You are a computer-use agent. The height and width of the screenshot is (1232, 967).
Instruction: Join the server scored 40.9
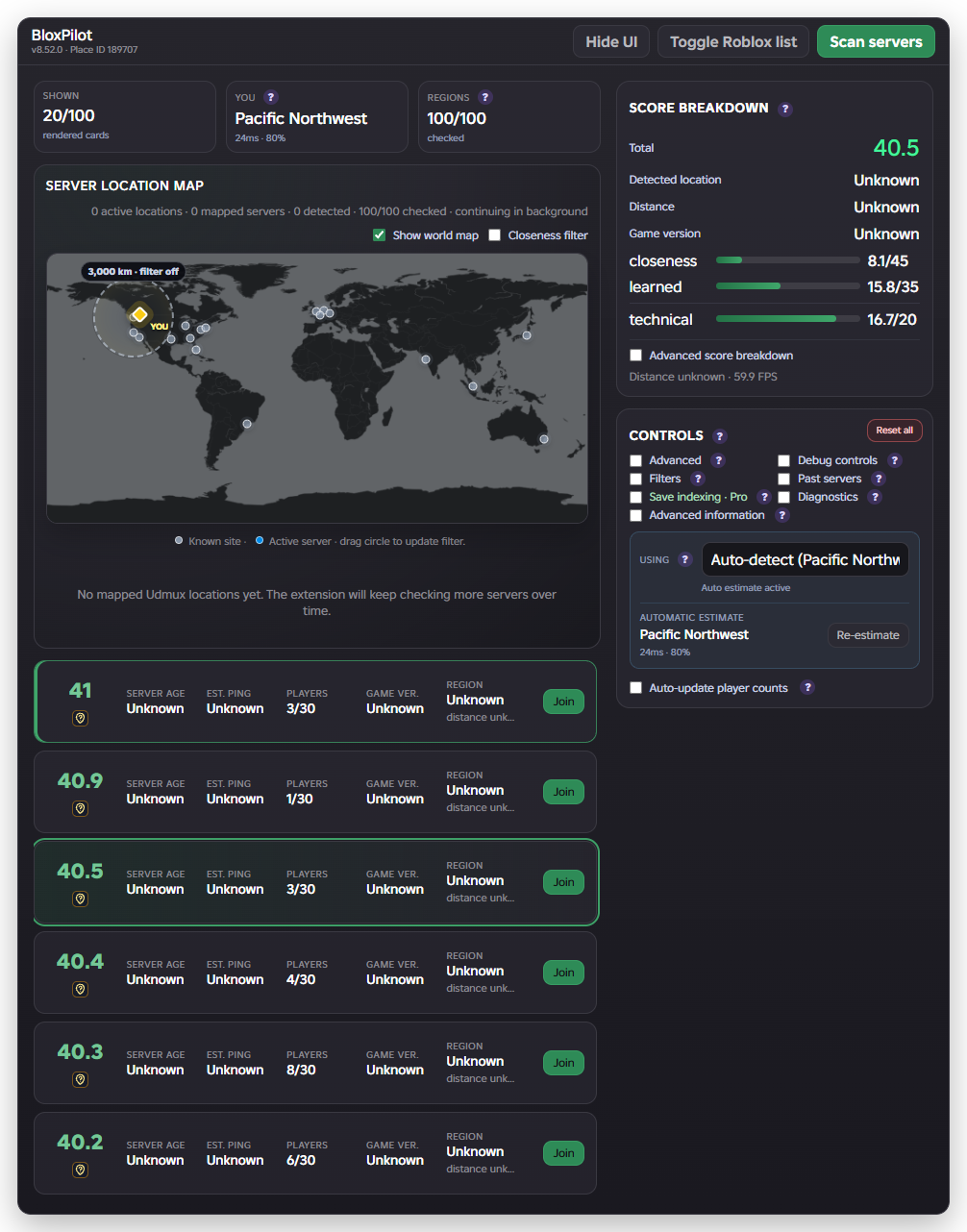click(x=563, y=792)
